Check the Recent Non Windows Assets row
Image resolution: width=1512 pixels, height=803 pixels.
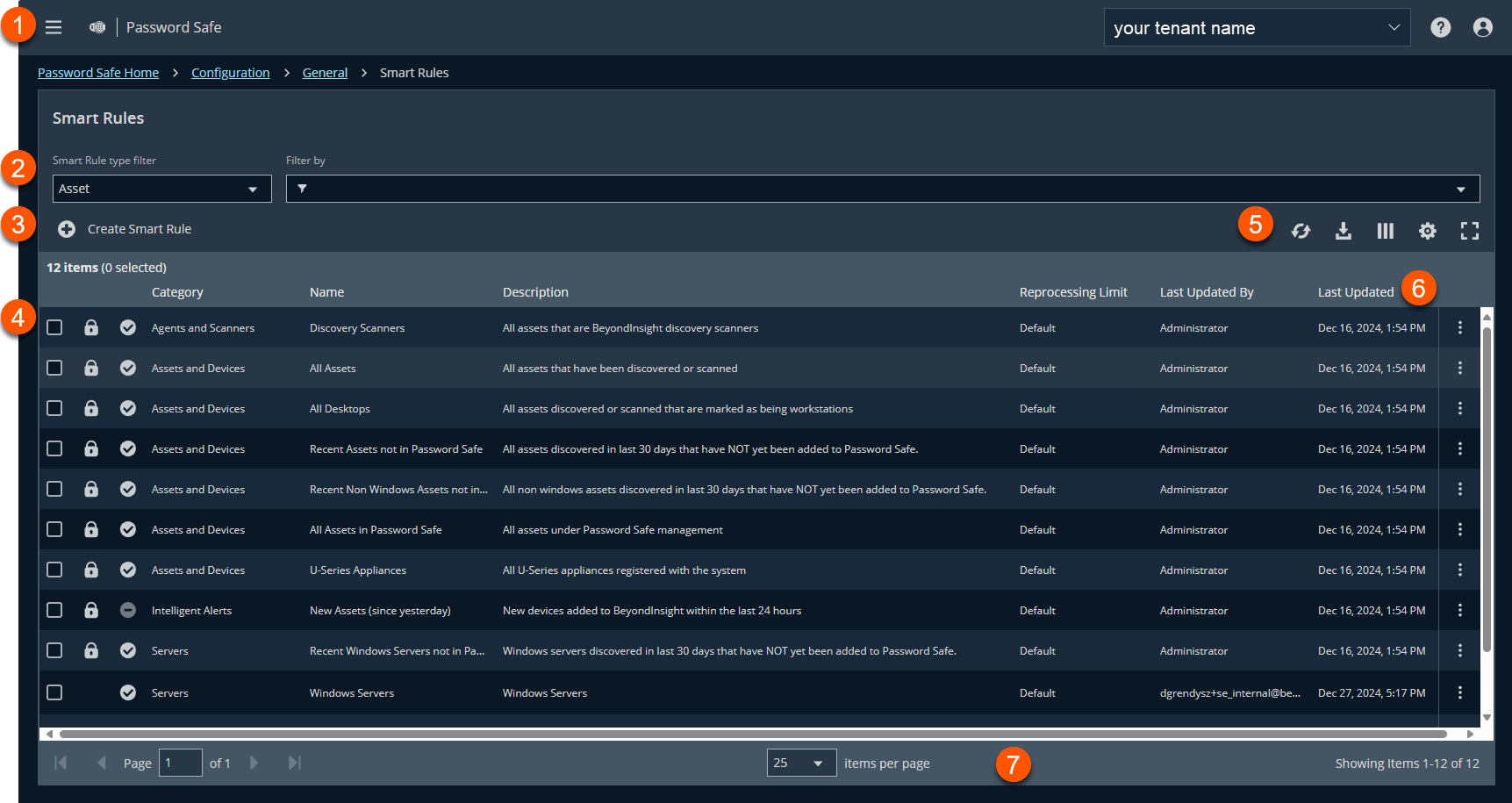point(54,489)
